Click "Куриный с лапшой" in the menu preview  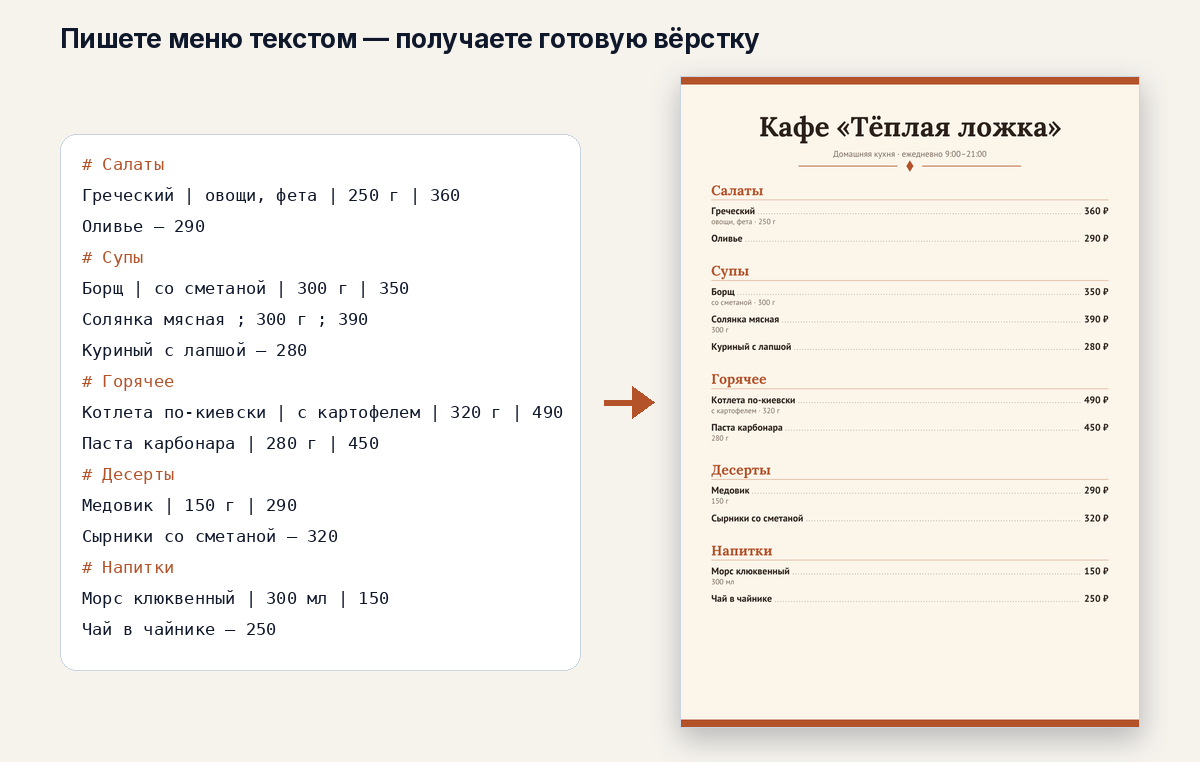pos(751,346)
